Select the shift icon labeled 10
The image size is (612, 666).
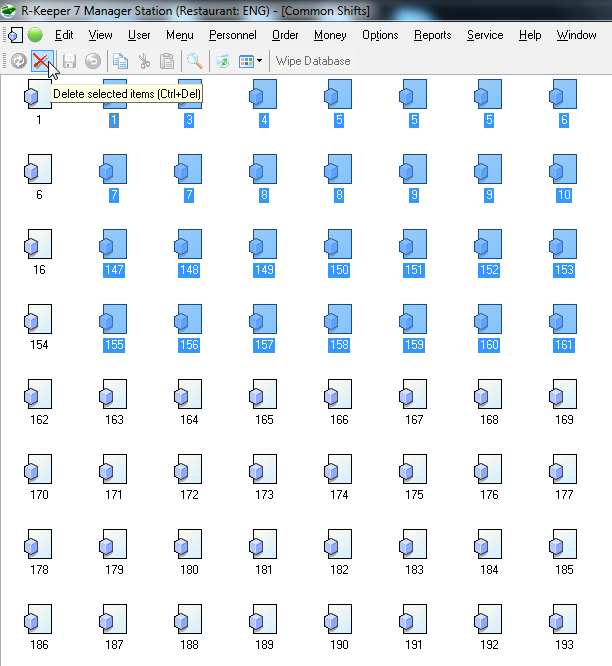point(563,169)
